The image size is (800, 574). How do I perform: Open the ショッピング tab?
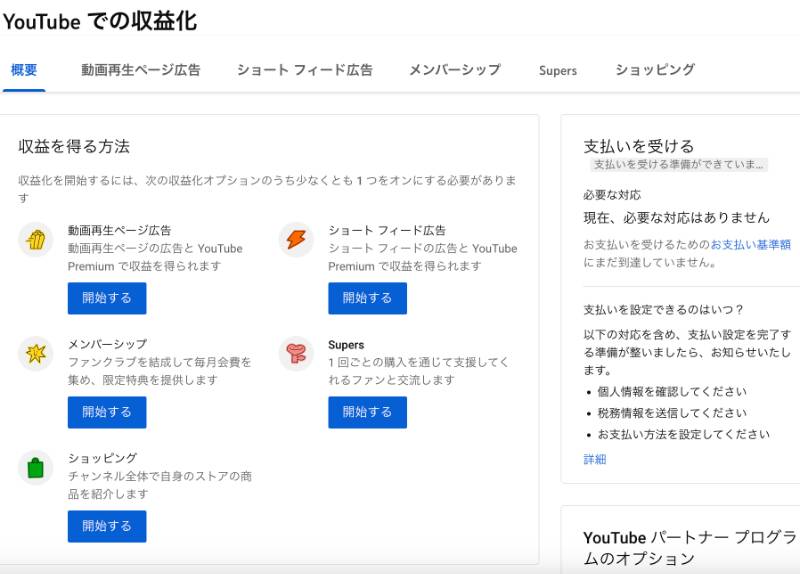[655, 70]
